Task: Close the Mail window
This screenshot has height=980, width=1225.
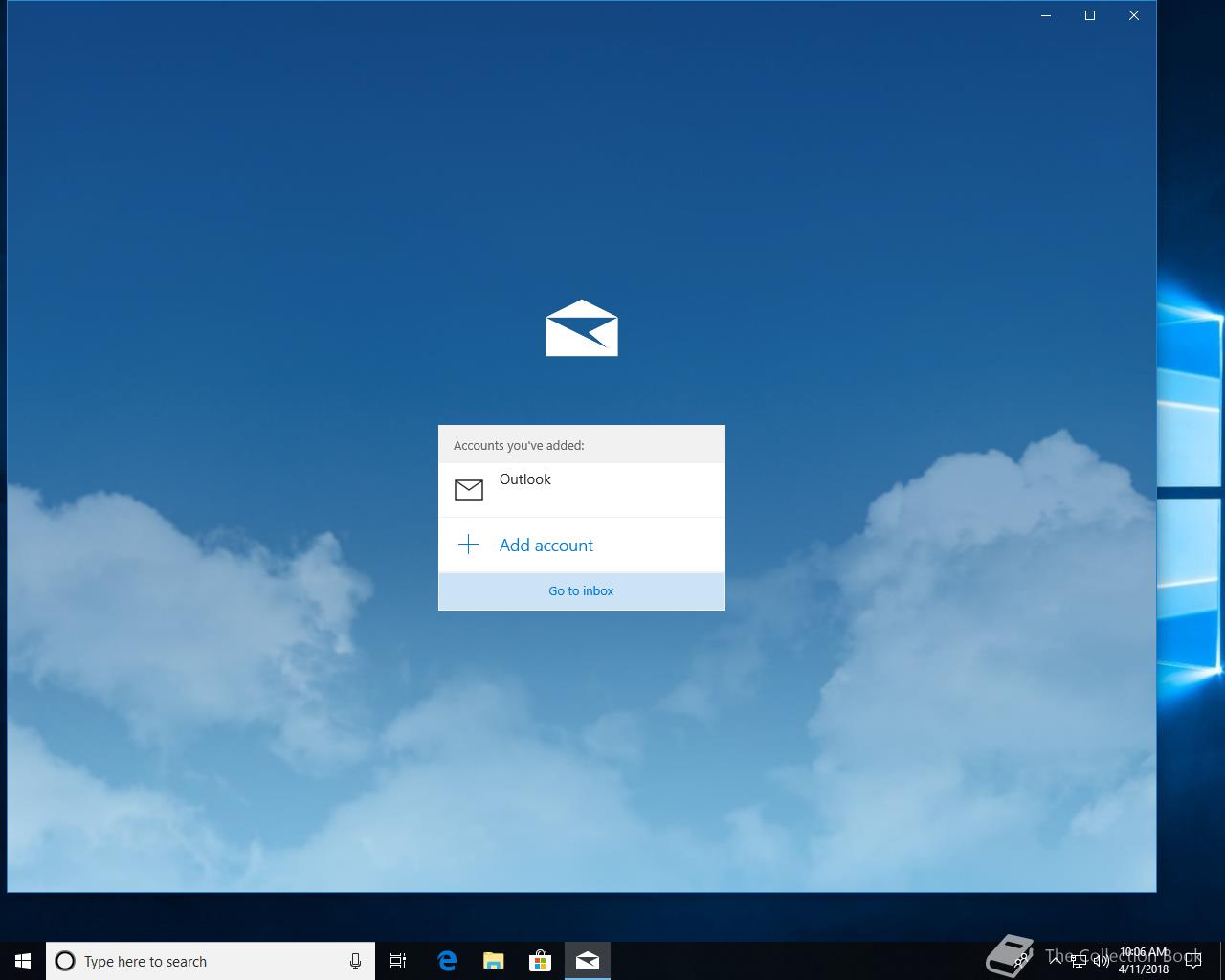Action: (x=1134, y=15)
